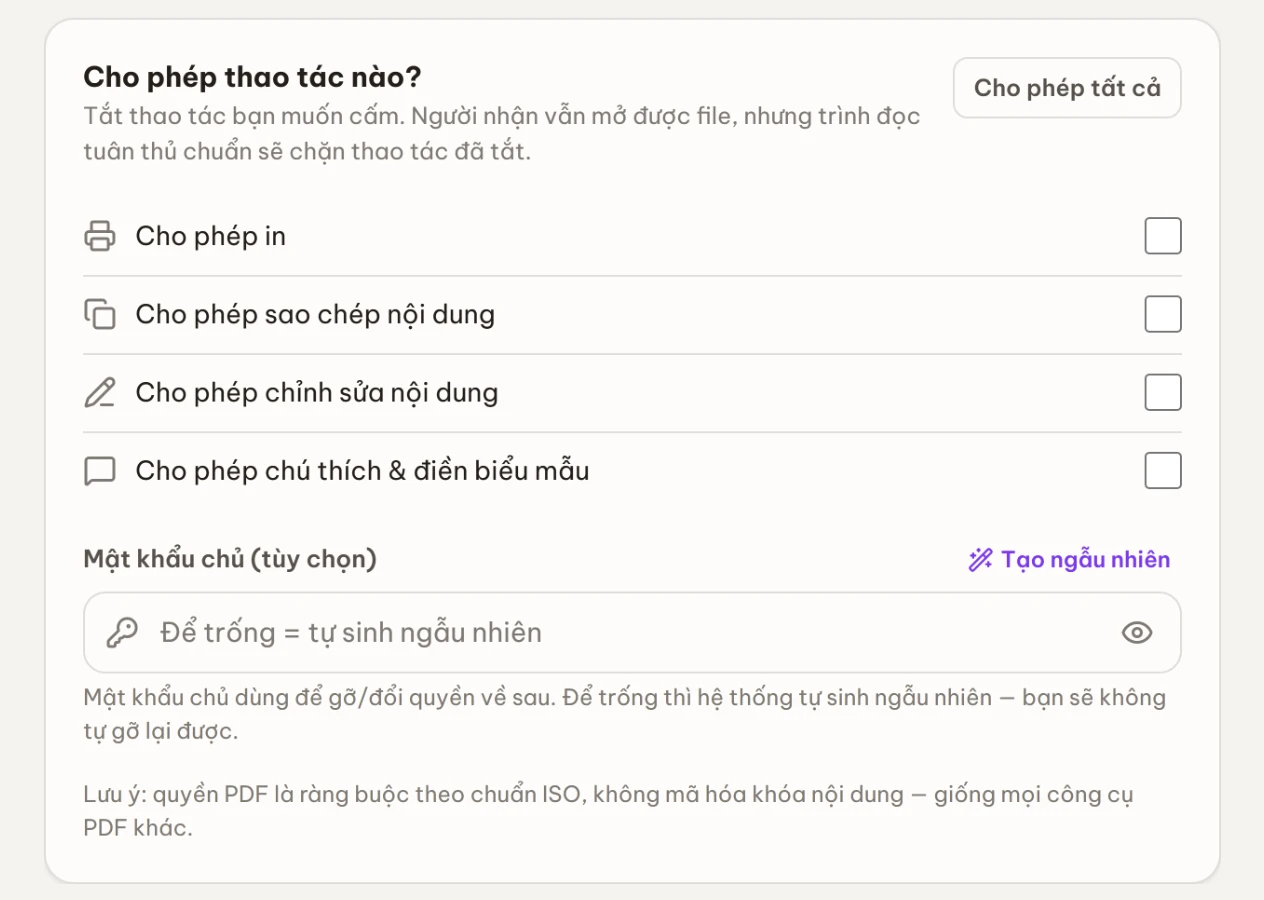
Task: Show password with the eye icon
Action: [1137, 632]
